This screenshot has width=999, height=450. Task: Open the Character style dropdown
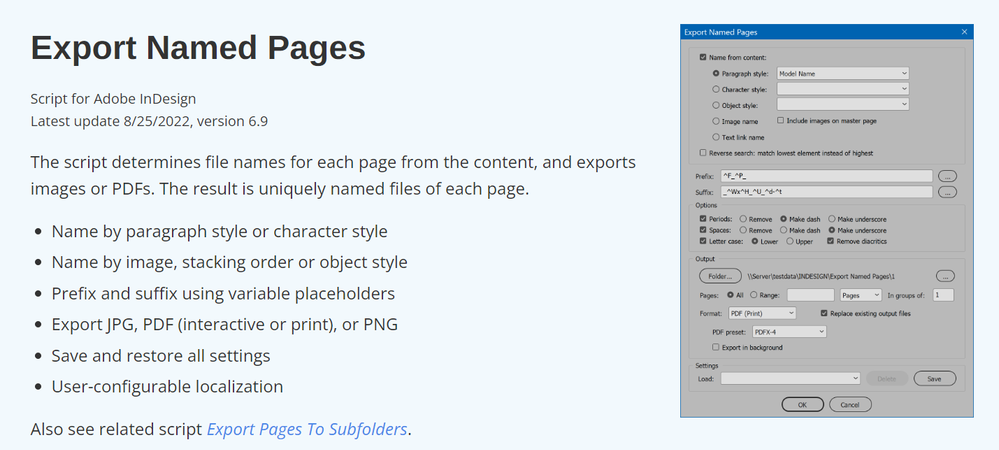tap(842, 89)
